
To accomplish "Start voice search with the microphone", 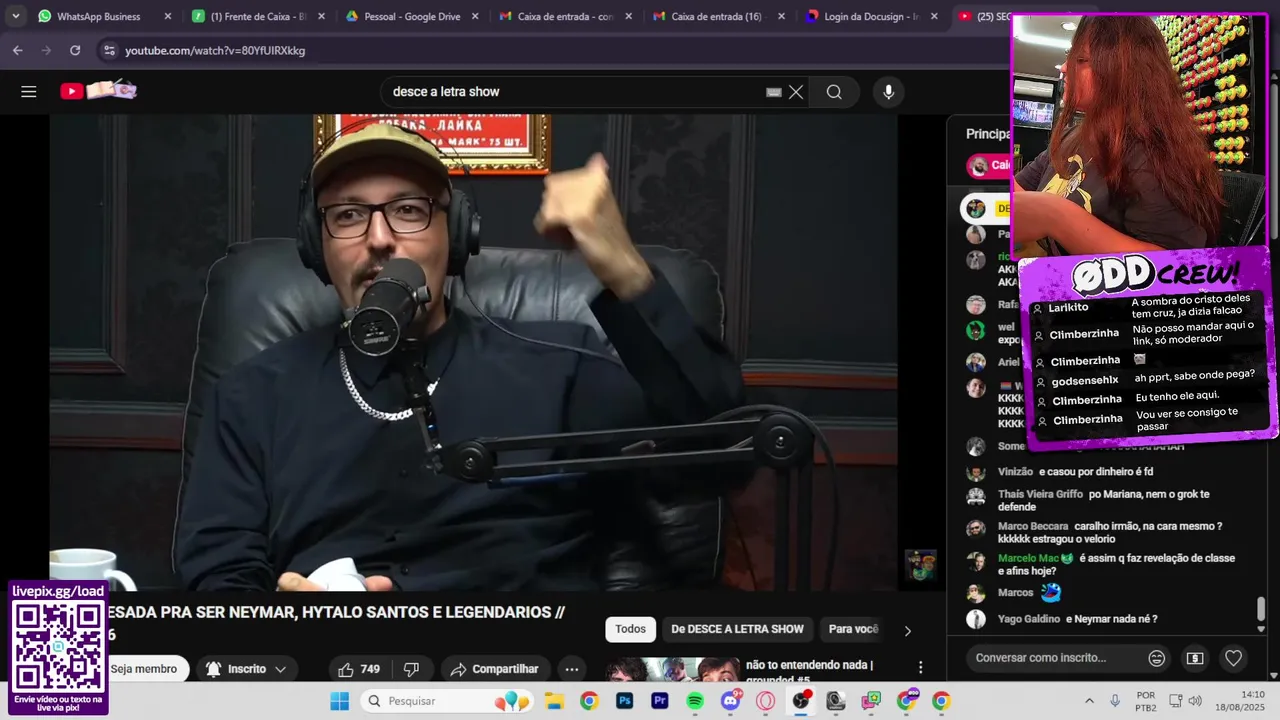I will click(x=888, y=92).
